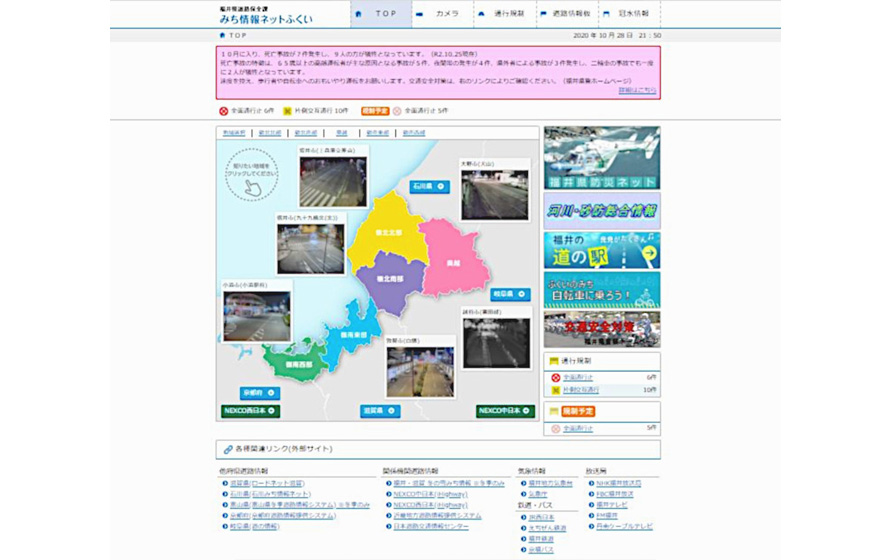Click the orange 規制予定 badge below the notice
Screen dimensions: 891x560
coord(375,111)
